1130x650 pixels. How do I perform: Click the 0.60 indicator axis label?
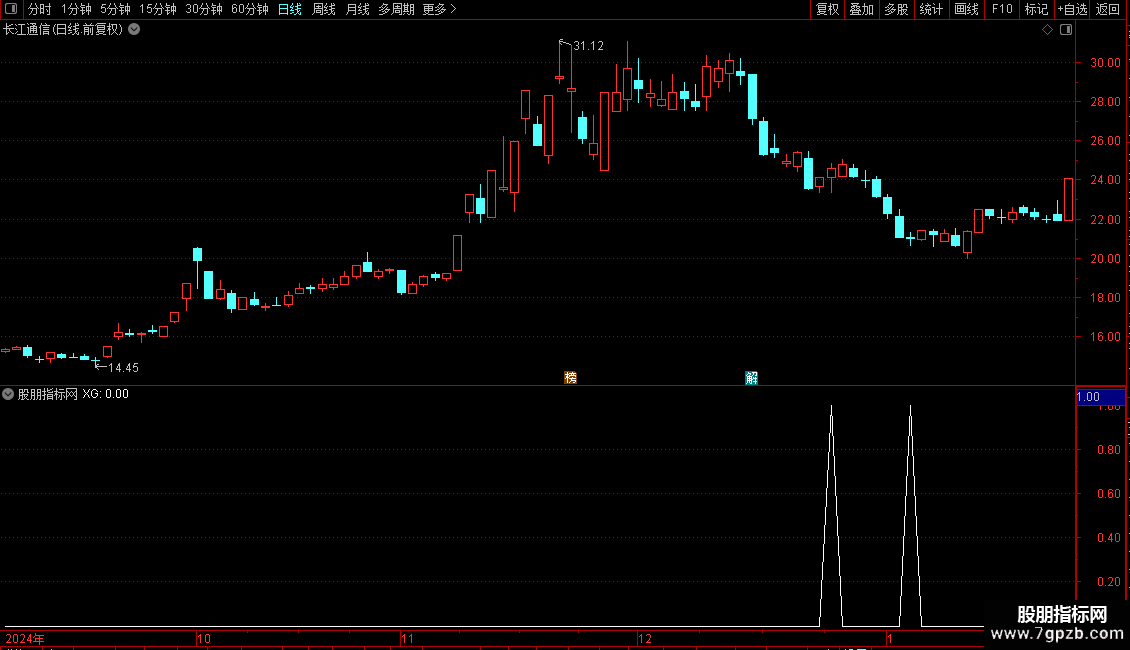1108,494
